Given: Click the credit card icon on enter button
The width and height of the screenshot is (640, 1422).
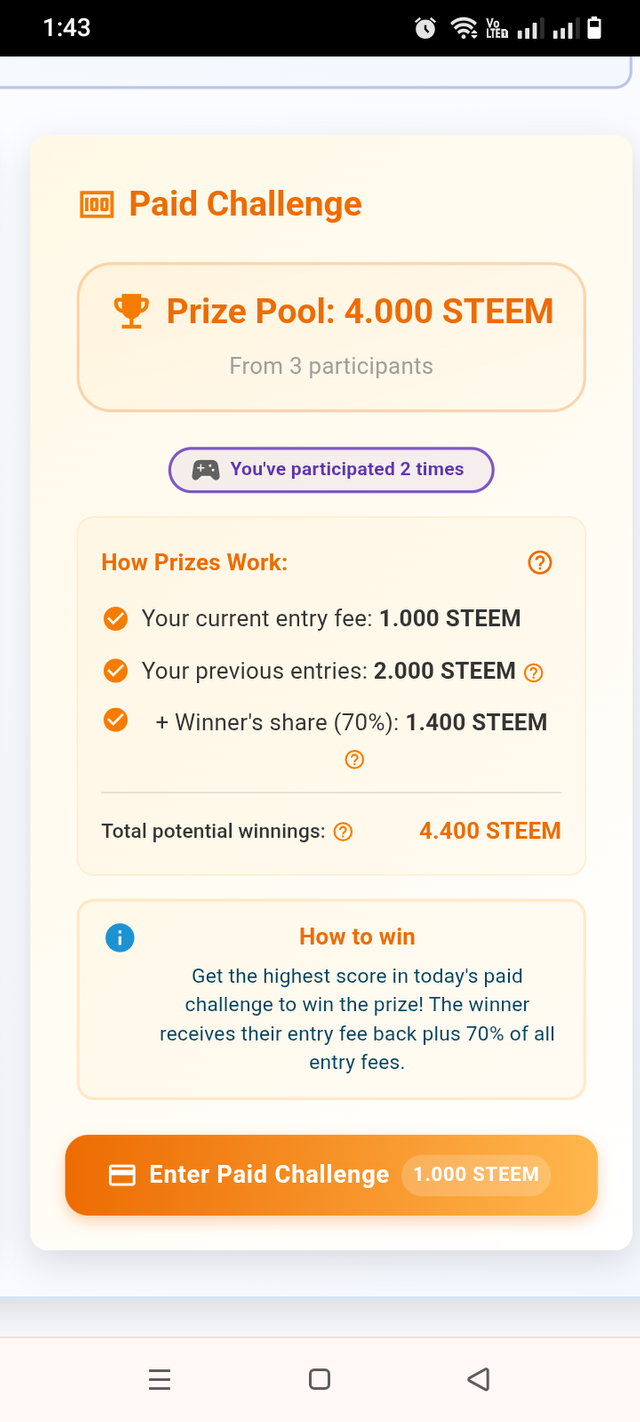Looking at the screenshot, I should pyautogui.click(x=122, y=1176).
